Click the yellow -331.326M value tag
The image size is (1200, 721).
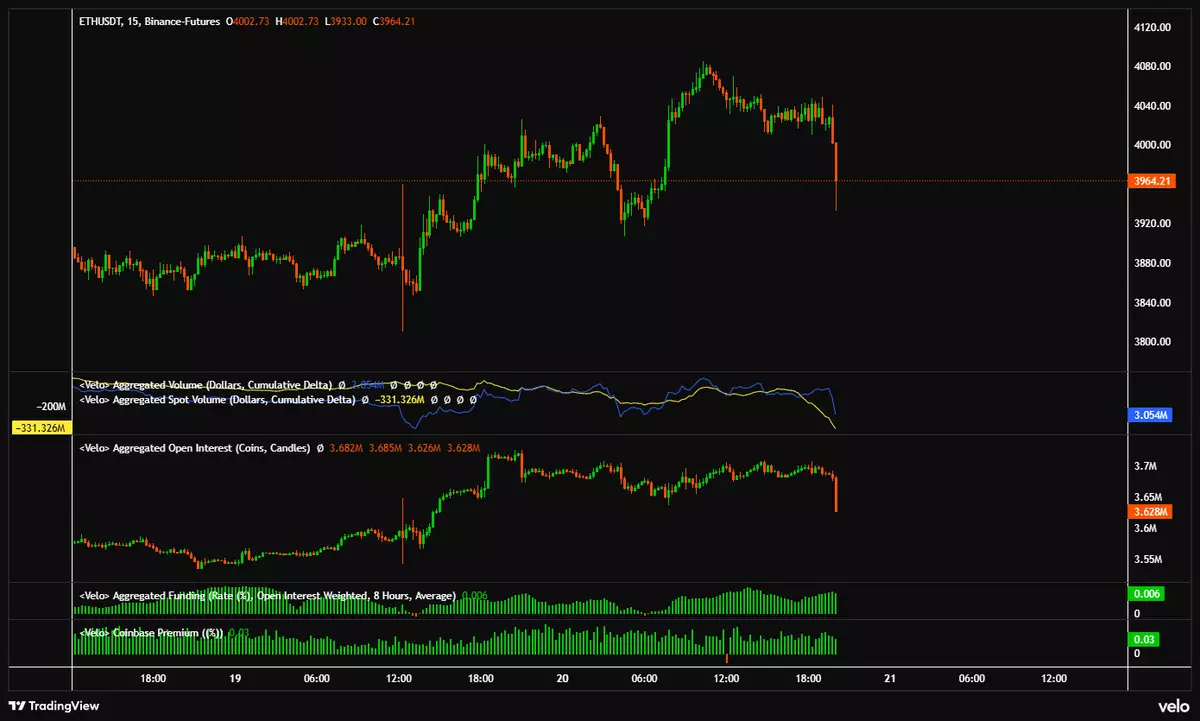click(41, 428)
